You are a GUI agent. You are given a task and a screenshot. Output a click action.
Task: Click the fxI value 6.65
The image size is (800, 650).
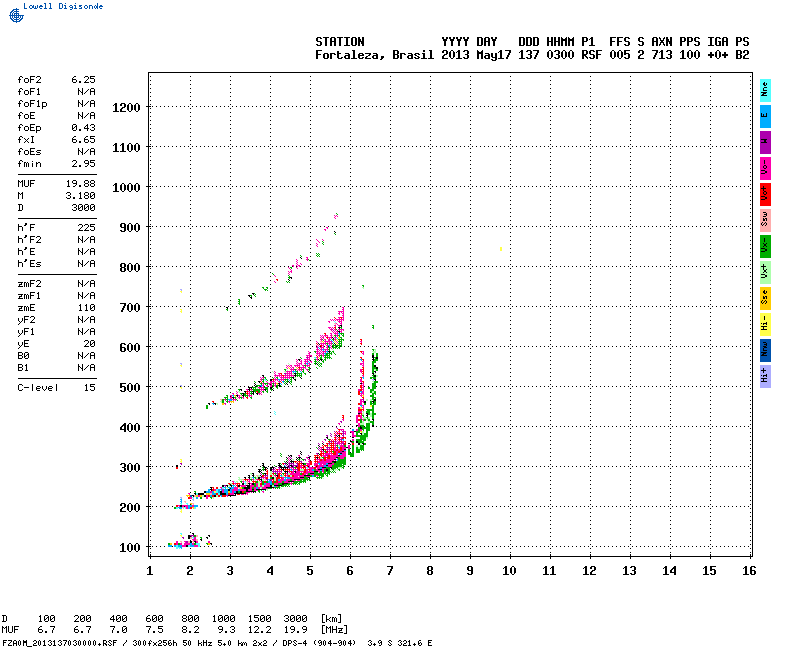83,140
